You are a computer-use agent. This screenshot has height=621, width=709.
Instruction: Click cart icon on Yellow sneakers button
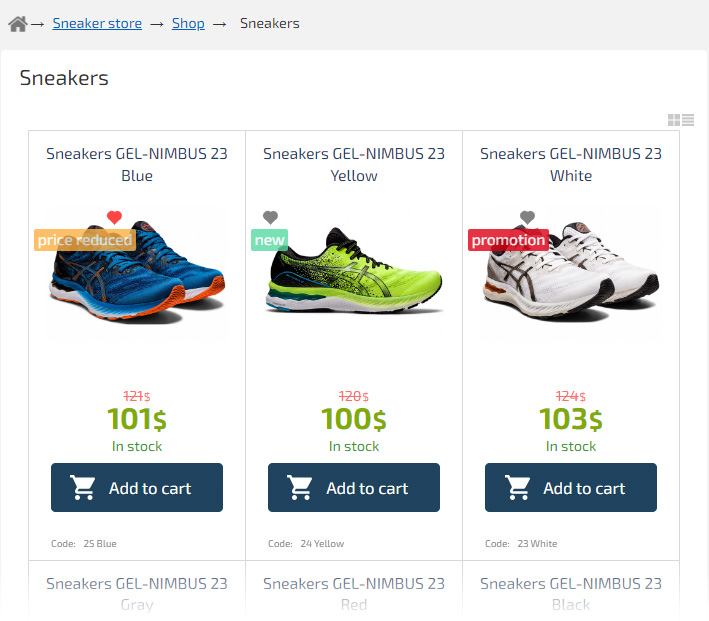(x=300, y=488)
